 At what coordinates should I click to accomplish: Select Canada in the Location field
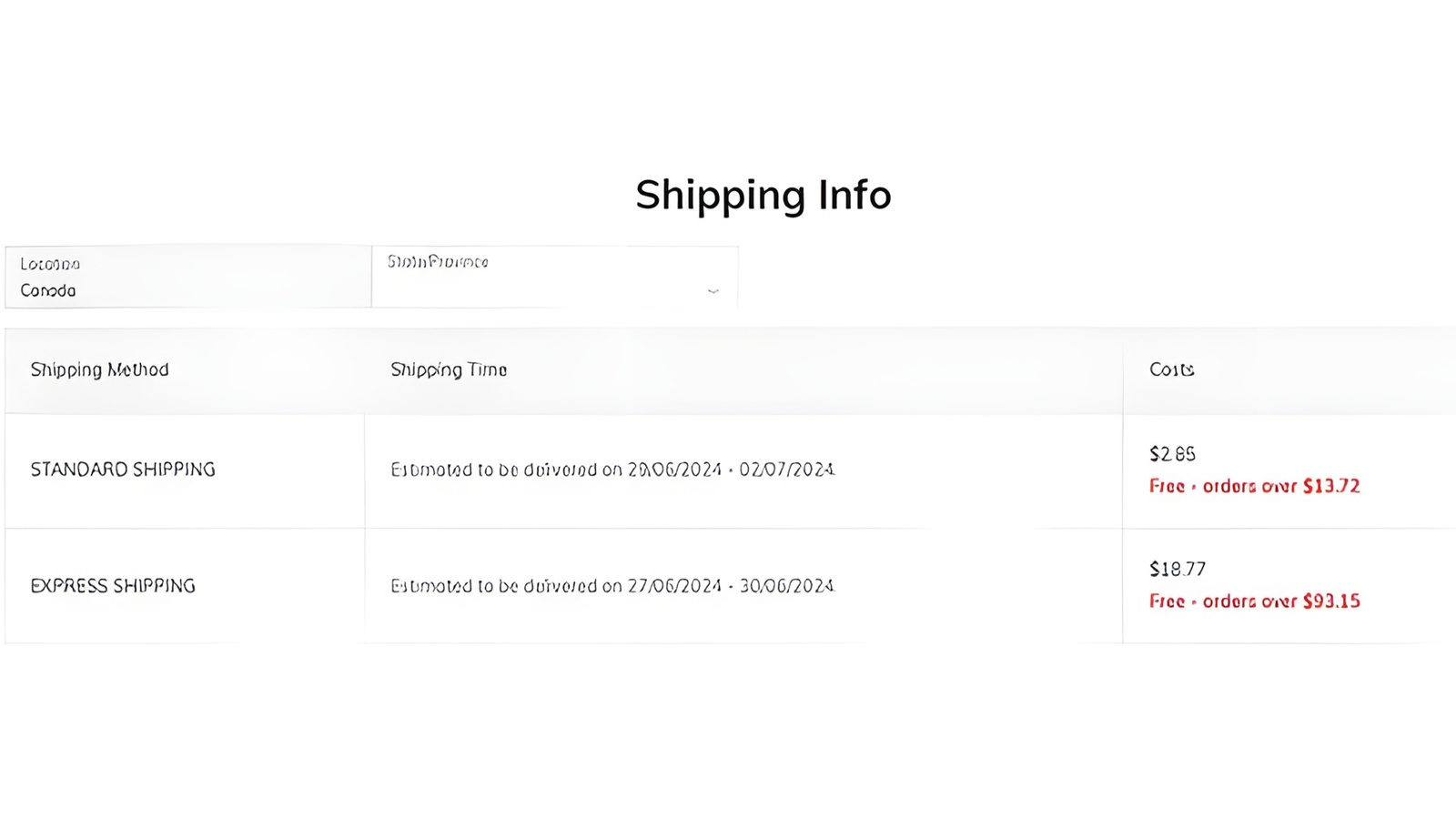point(47,291)
